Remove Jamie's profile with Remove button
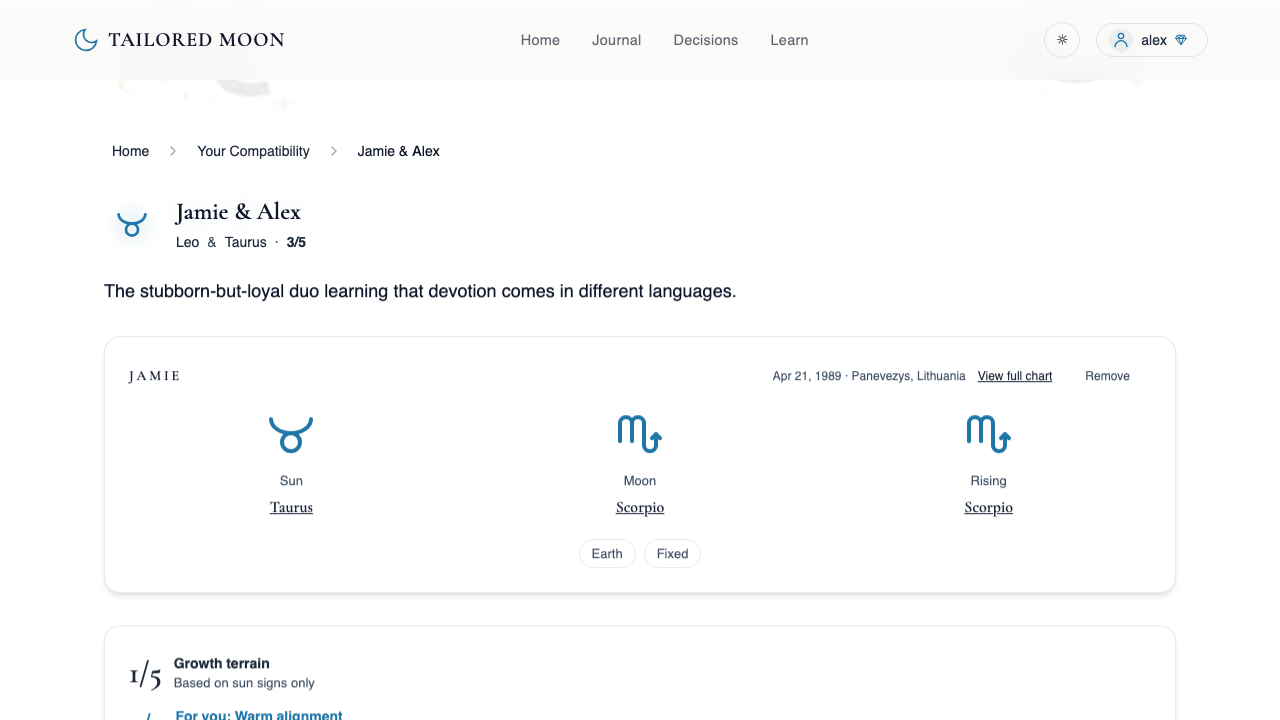The height and width of the screenshot is (720, 1280). pos(1107,376)
